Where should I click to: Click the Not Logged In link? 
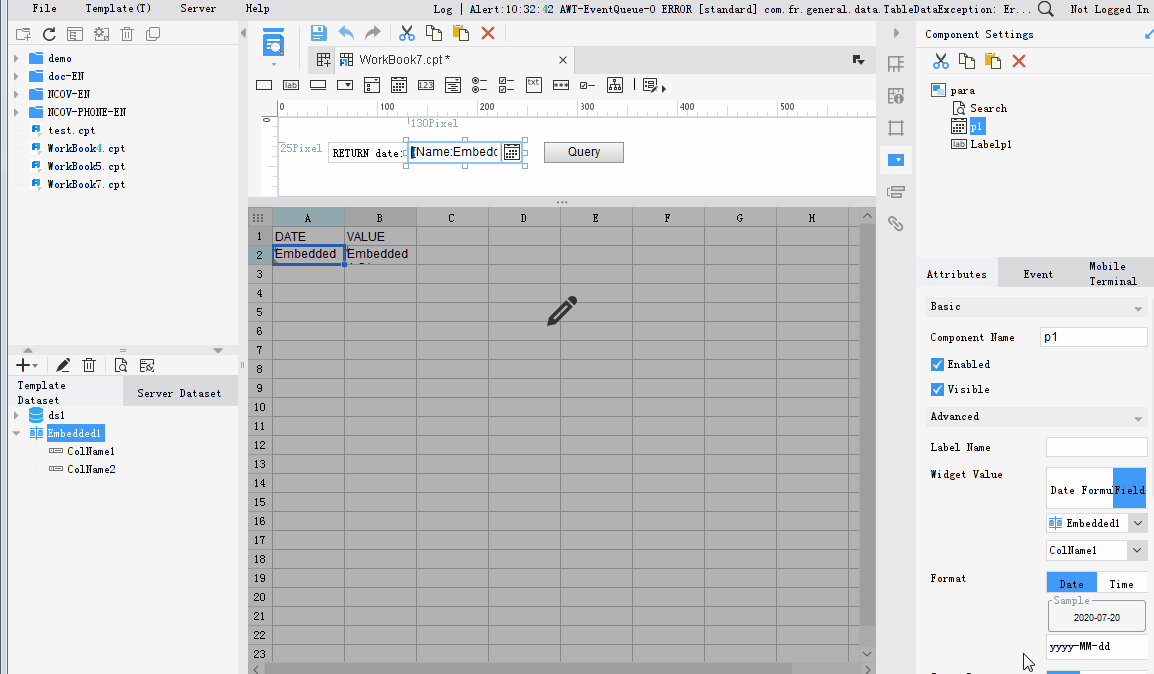tap(1109, 9)
